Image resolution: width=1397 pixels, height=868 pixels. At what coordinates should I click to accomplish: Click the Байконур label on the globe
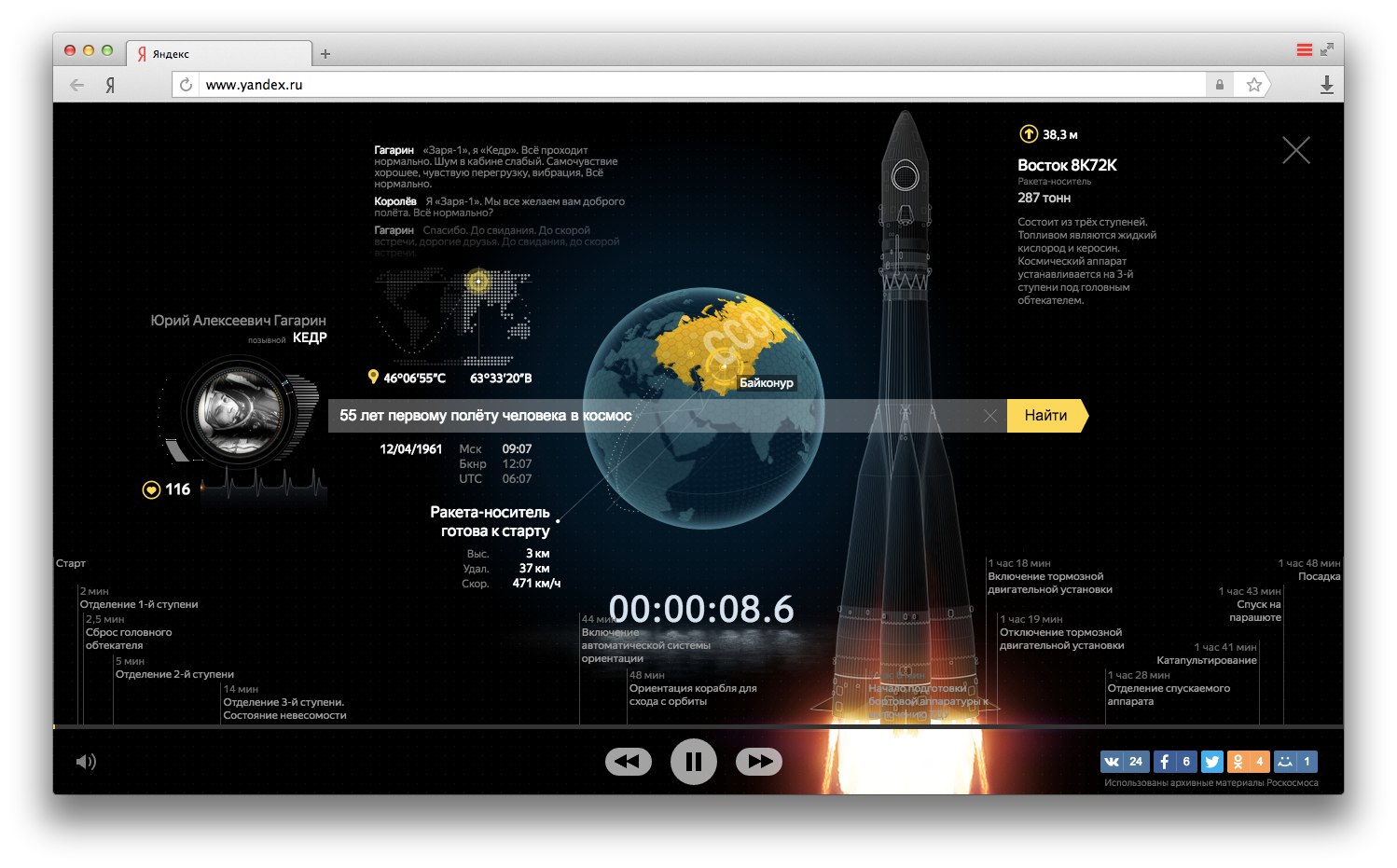click(x=767, y=382)
